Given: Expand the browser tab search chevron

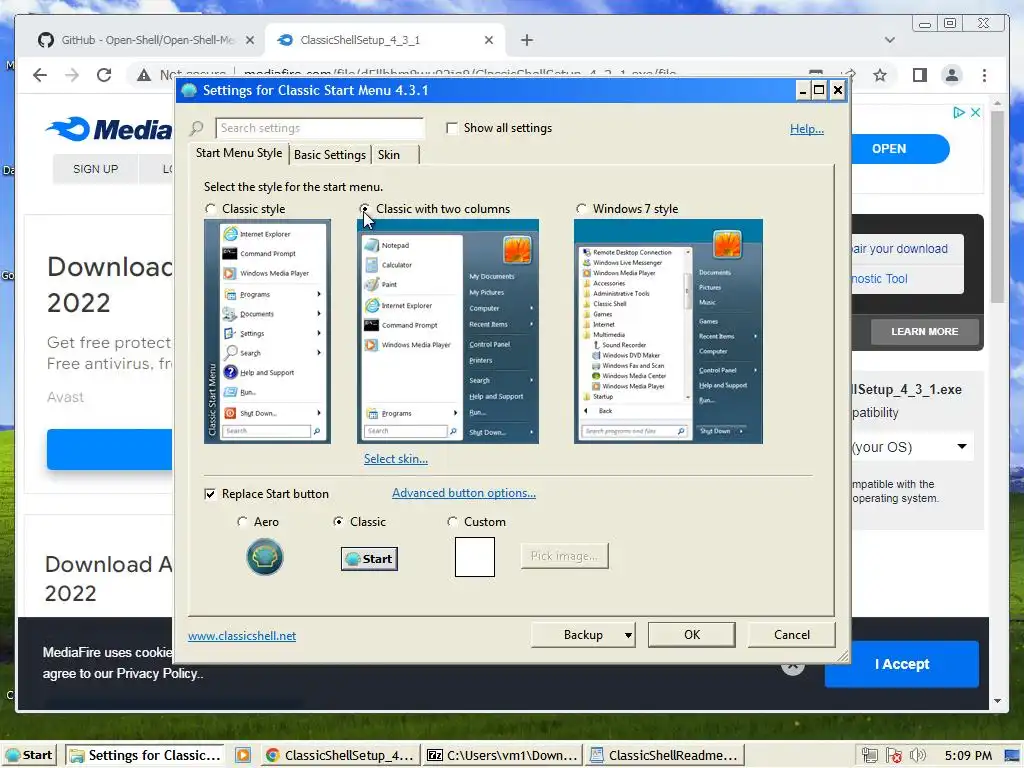Looking at the screenshot, I should tap(889, 40).
